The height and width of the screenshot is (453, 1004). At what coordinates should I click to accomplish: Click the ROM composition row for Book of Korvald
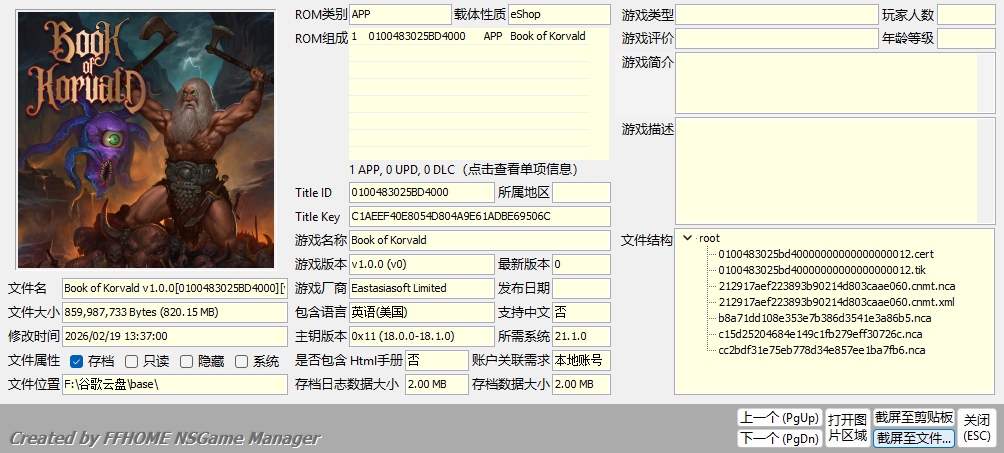pyautogui.click(x=478, y=36)
